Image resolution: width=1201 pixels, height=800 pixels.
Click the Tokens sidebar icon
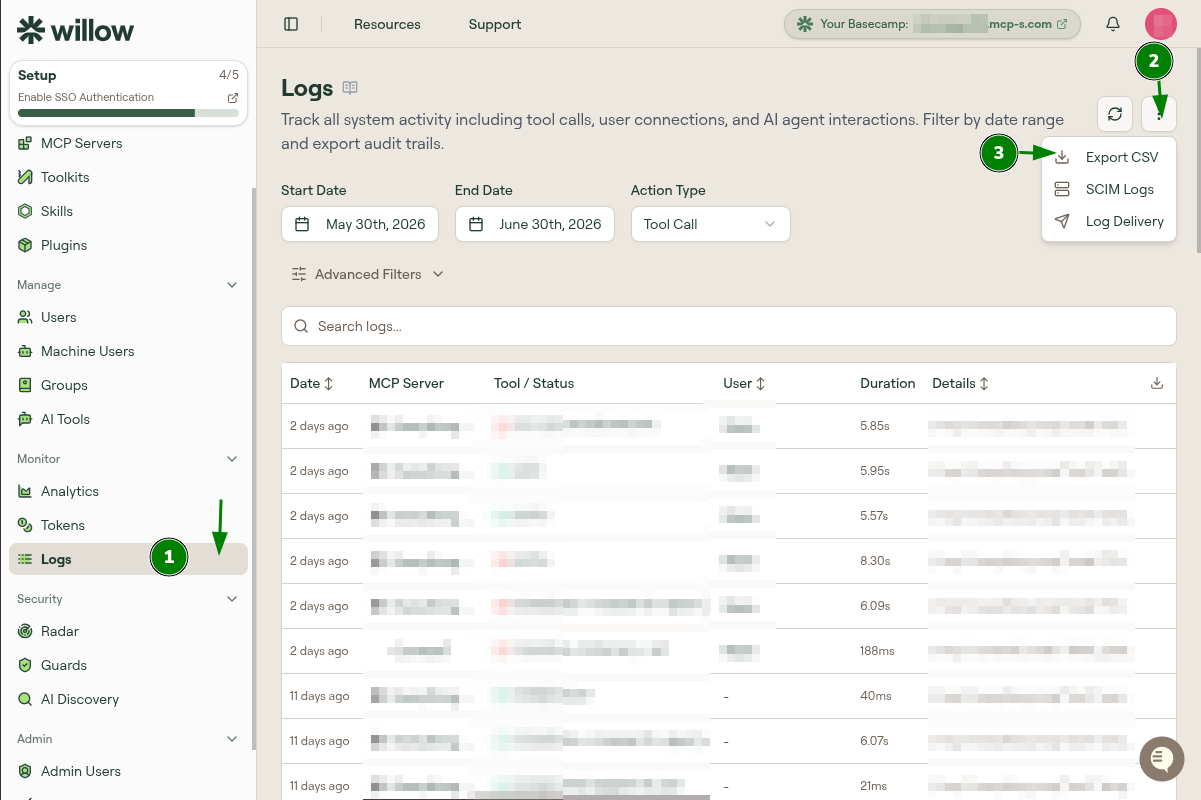point(25,525)
